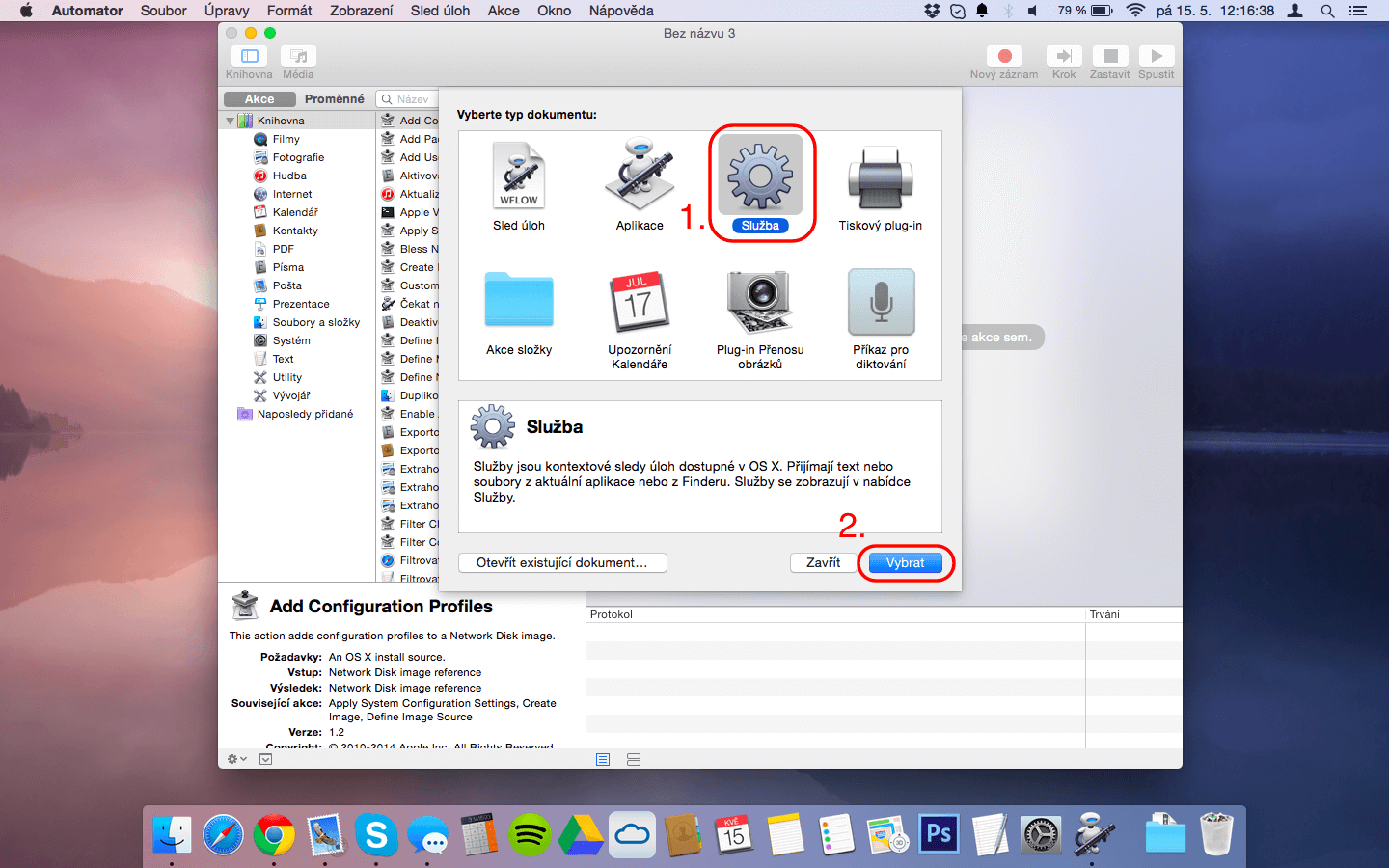
Task: Open the Sled úloh menu
Action: (440, 11)
